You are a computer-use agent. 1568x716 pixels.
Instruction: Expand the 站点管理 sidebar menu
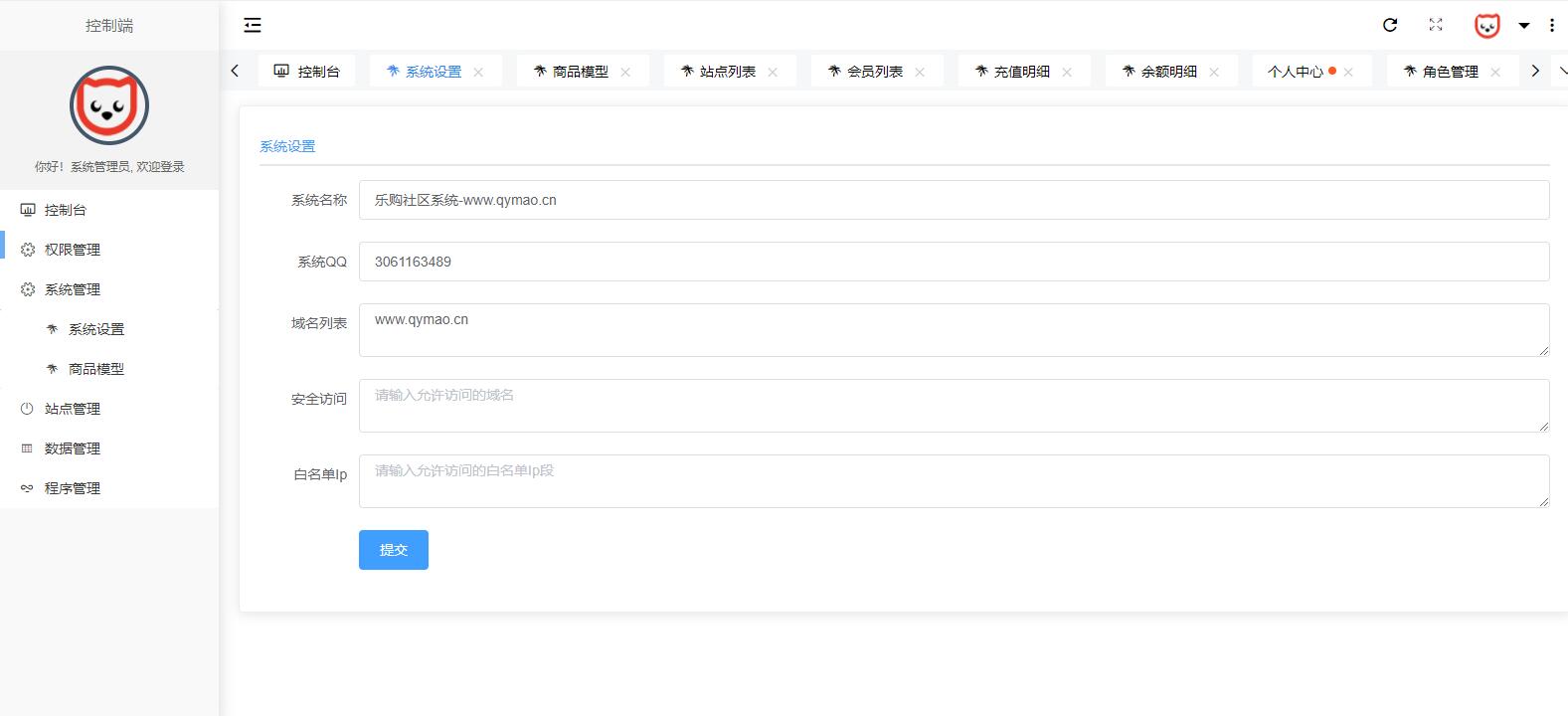click(x=73, y=409)
